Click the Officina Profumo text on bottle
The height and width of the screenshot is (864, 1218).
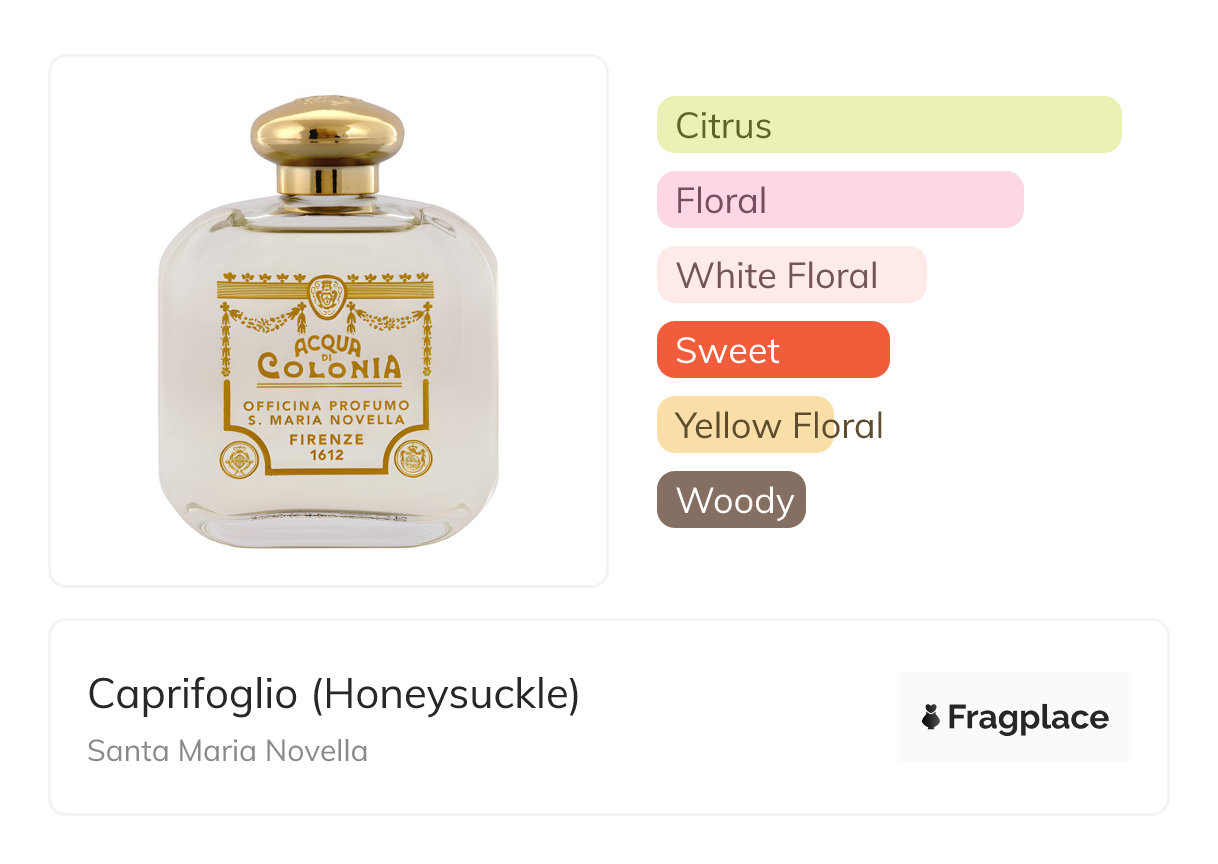point(327,405)
